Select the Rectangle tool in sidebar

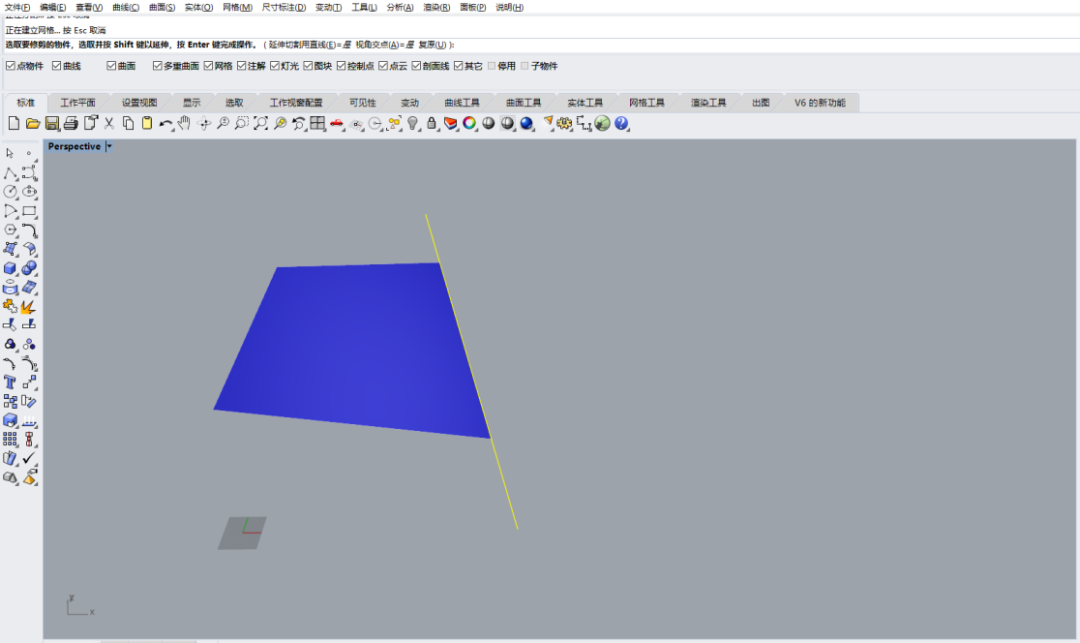click(x=29, y=211)
